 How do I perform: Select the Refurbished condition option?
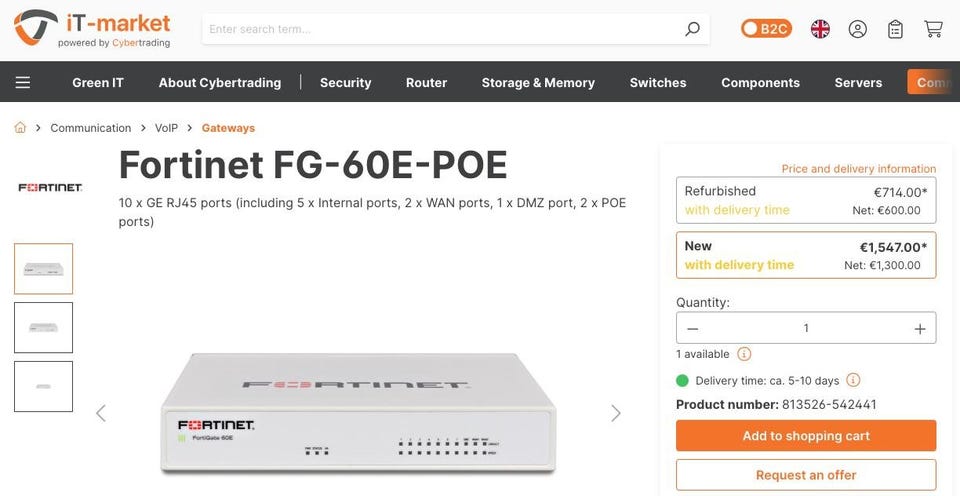806,200
